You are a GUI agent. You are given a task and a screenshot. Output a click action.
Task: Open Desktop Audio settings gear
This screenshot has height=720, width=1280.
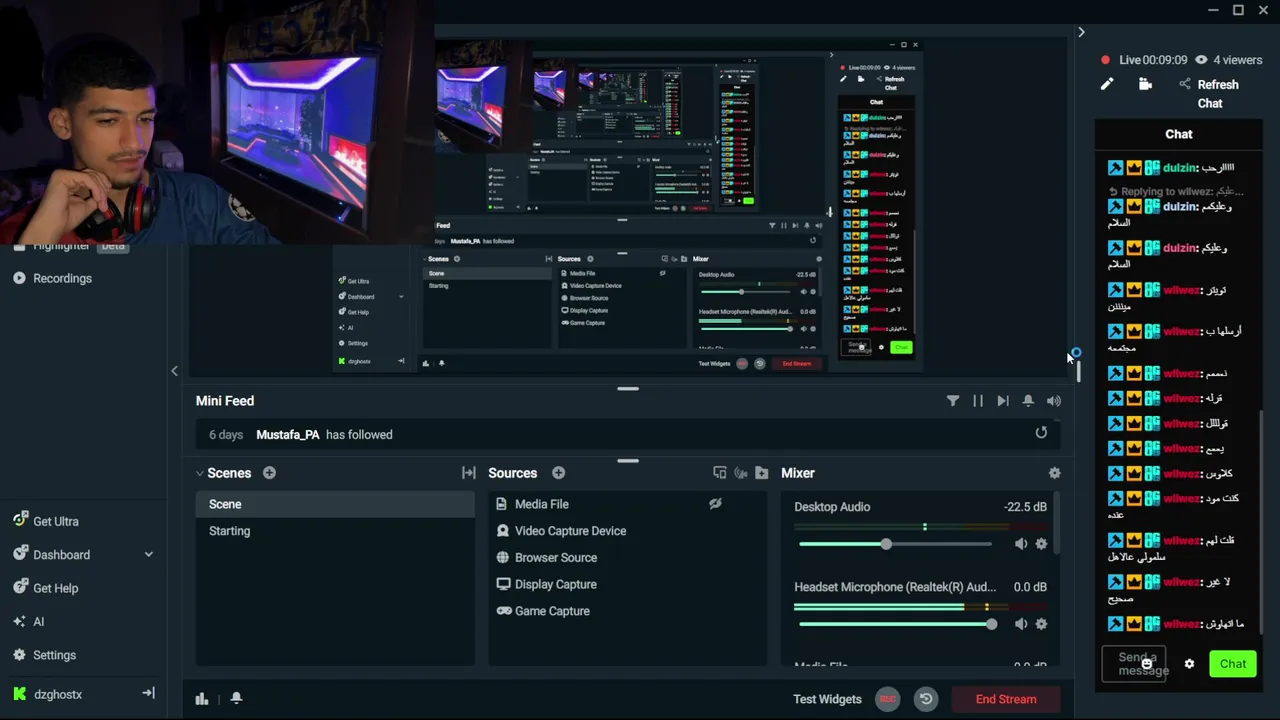tap(1041, 544)
